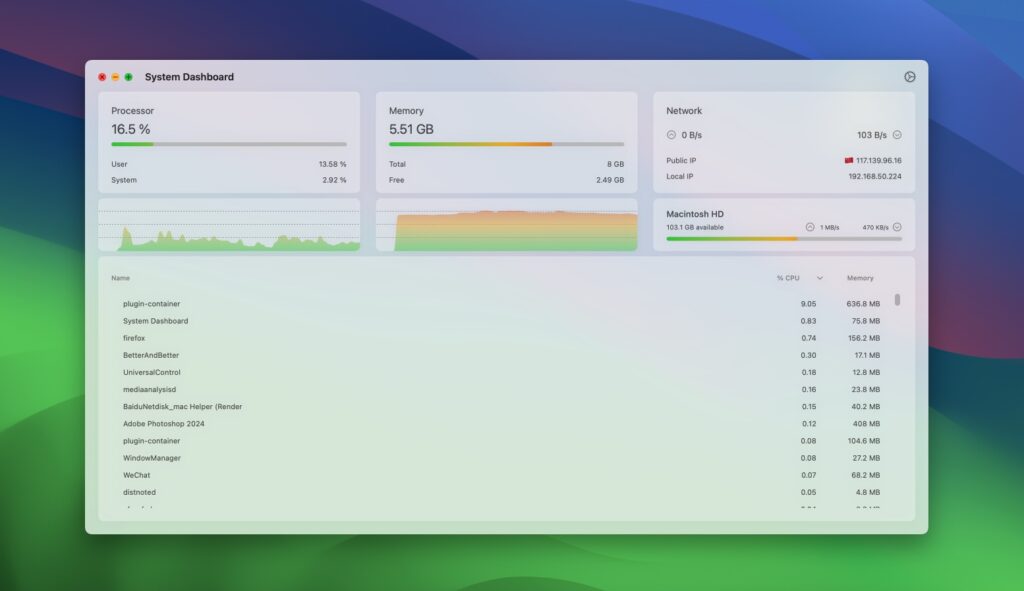1024x591 pixels.
Task: Click the read speed icon beside 1 MB/s
Action: point(808,226)
